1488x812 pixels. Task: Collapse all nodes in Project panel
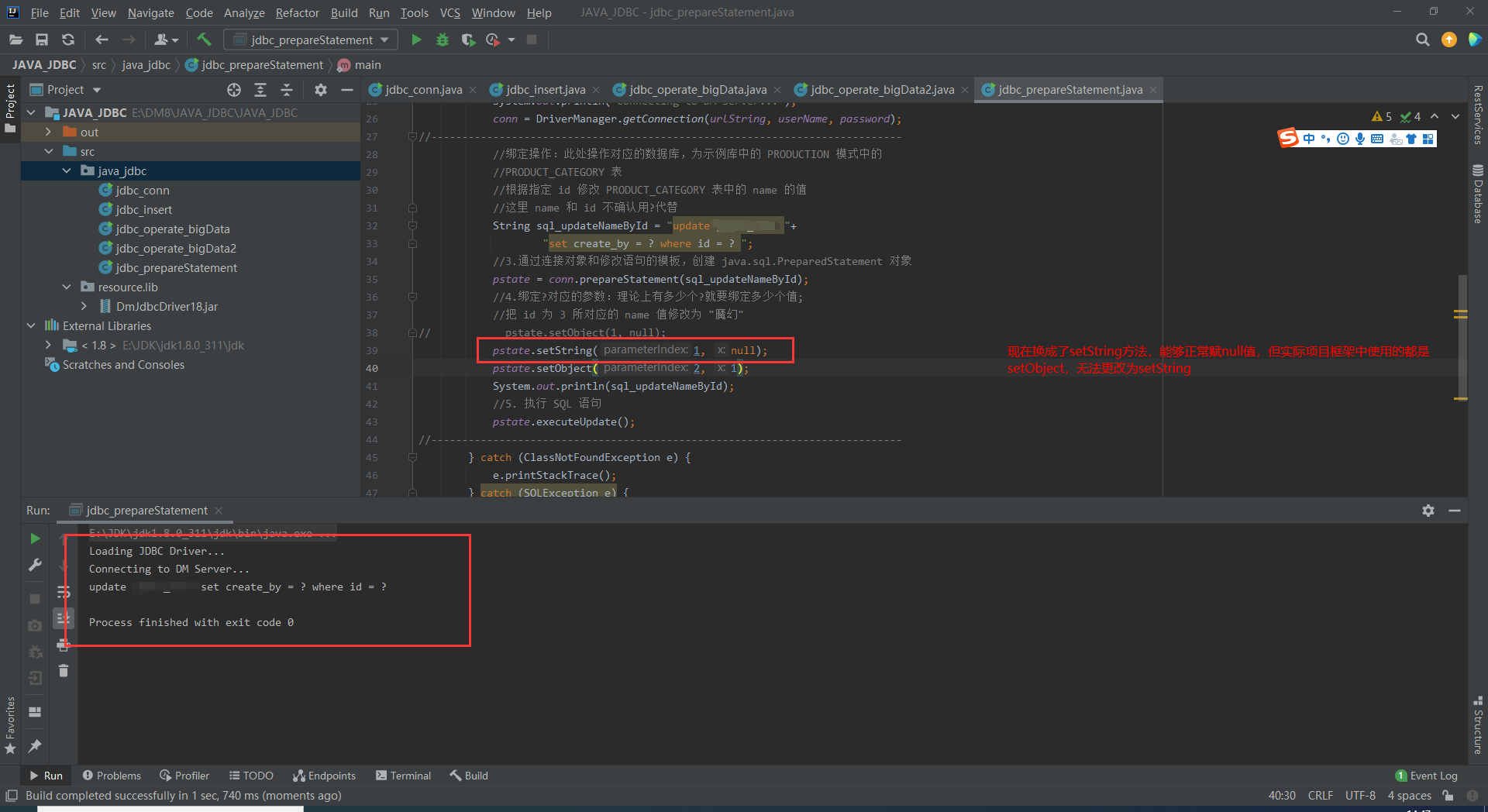pyautogui.click(x=287, y=90)
